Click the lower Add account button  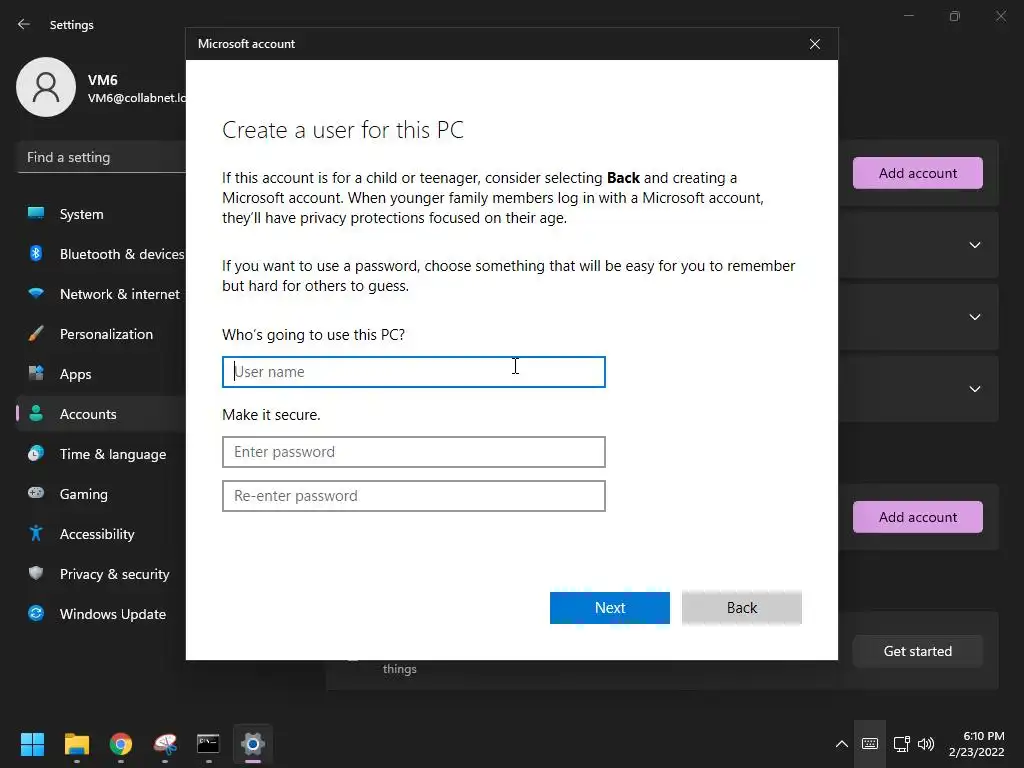tap(918, 517)
